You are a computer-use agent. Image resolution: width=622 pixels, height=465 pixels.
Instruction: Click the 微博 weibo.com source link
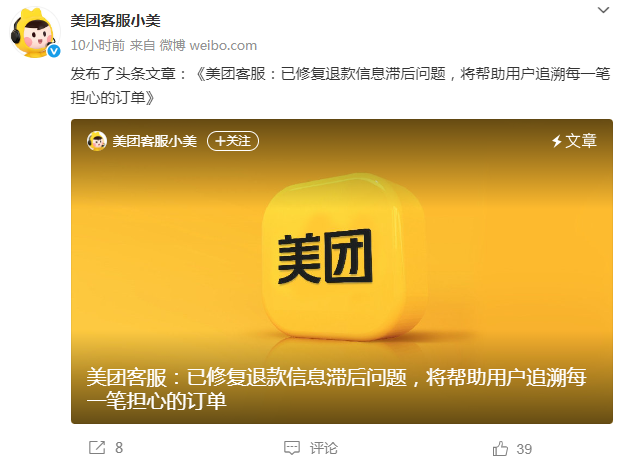pyautogui.click(x=208, y=45)
